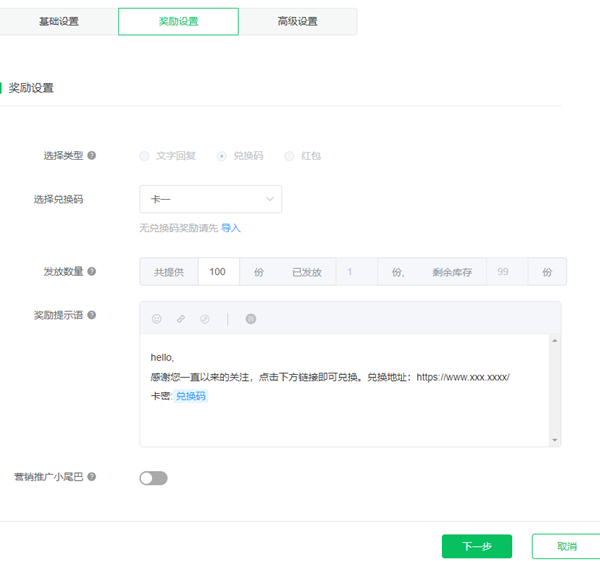Click help icon next to 选择类型

91,155
